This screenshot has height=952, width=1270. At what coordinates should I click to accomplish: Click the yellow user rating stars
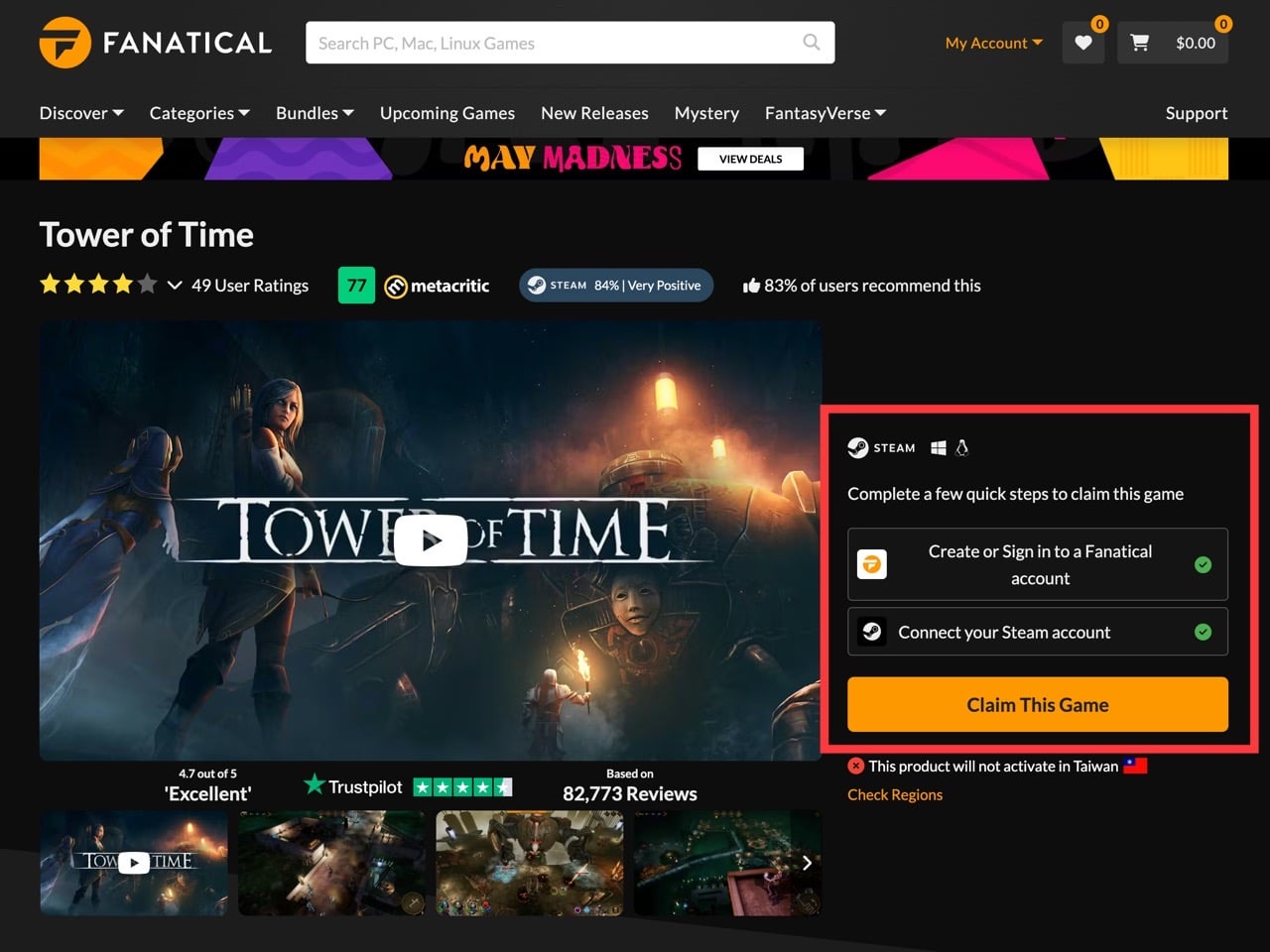pyautogui.click(x=98, y=286)
